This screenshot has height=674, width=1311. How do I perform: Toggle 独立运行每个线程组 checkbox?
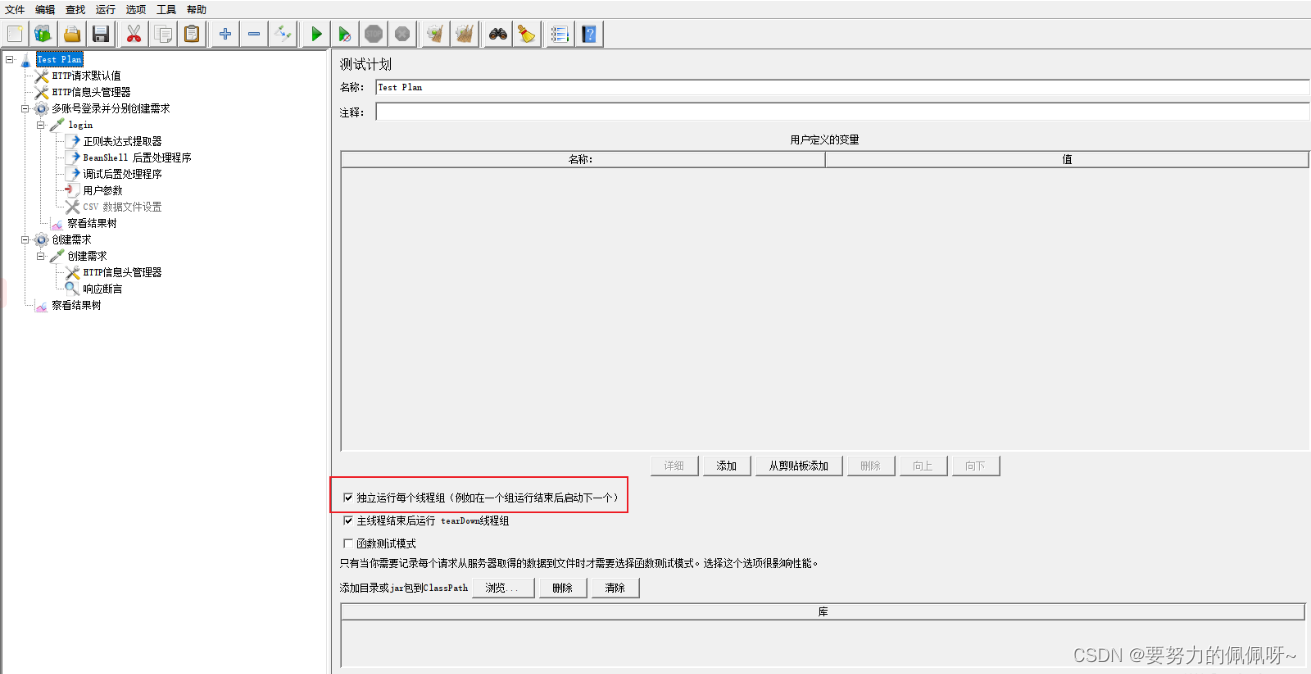pyautogui.click(x=348, y=497)
